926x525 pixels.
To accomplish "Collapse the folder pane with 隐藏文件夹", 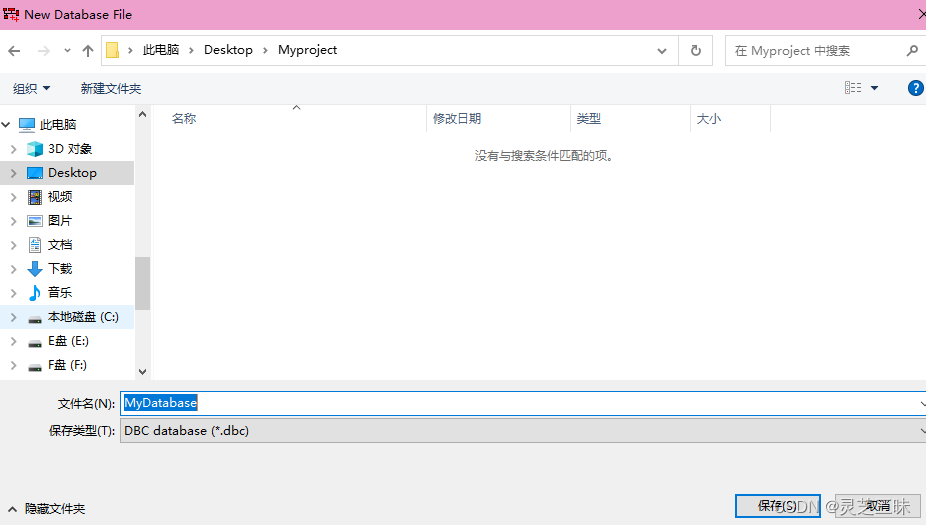I will click(47, 508).
